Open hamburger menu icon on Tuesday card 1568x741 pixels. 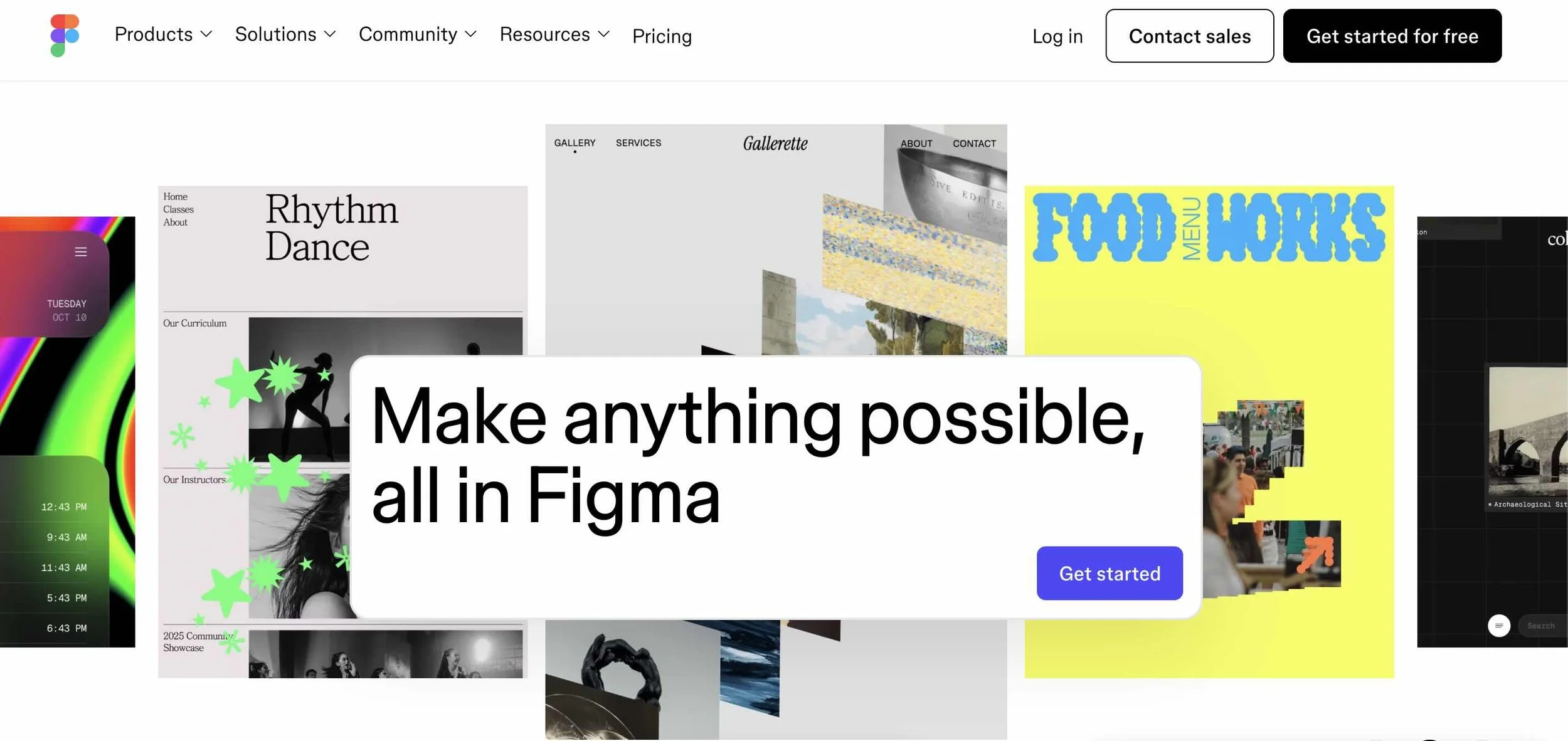point(81,252)
